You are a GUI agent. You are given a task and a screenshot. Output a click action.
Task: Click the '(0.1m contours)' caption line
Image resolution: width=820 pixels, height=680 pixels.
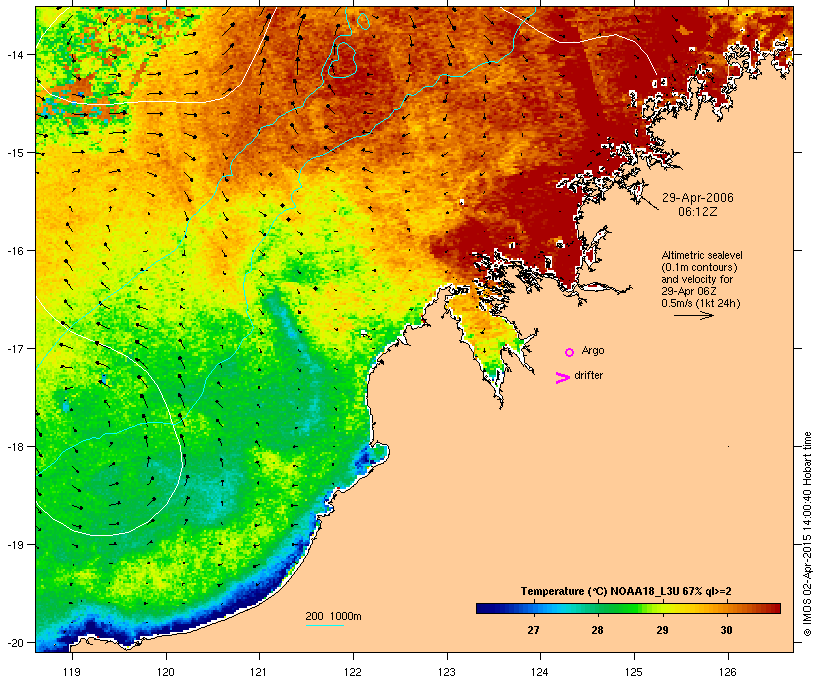point(699,267)
